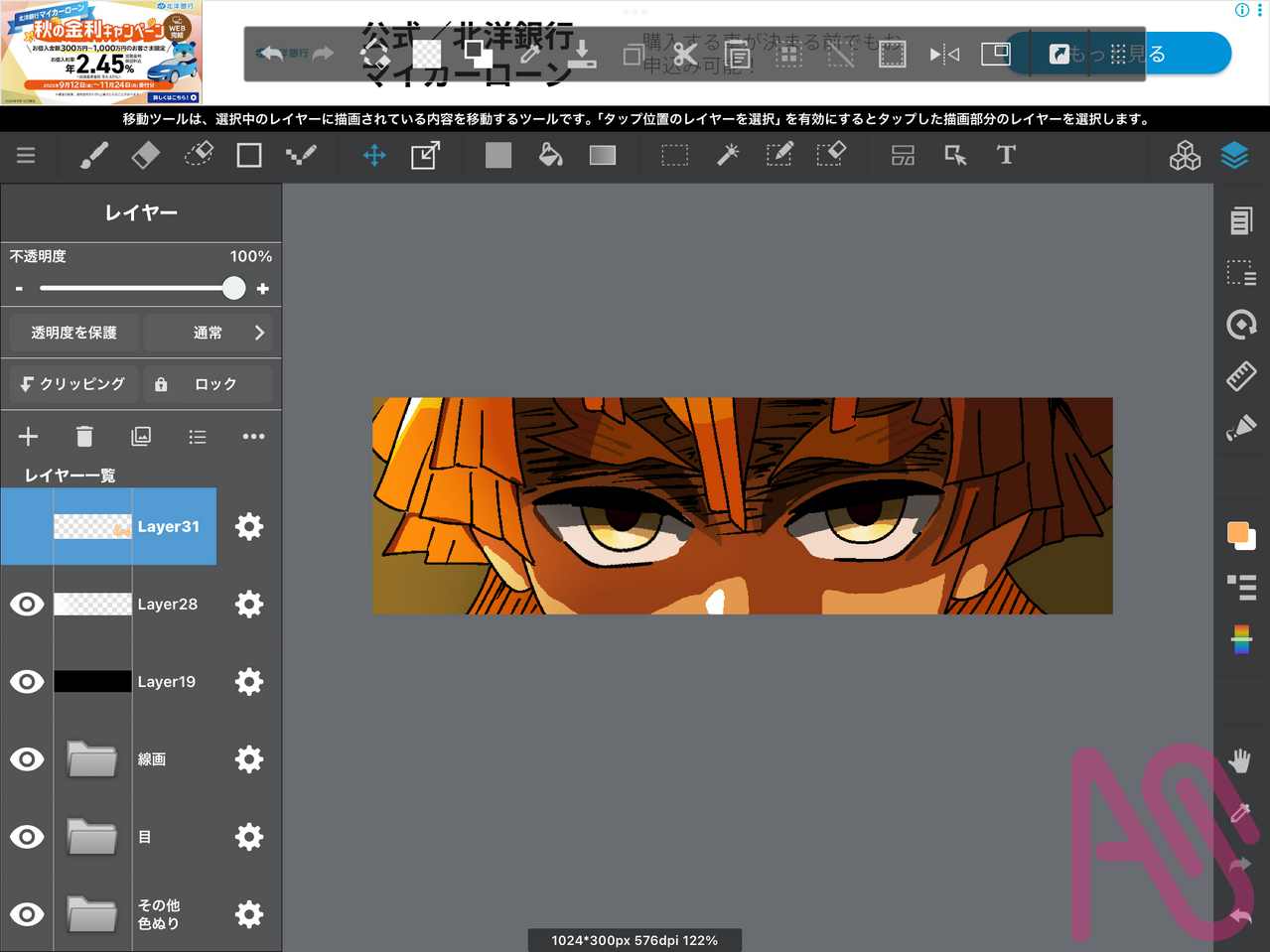
Task: Hide Layer28 using its eye icon
Action: (x=27, y=605)
